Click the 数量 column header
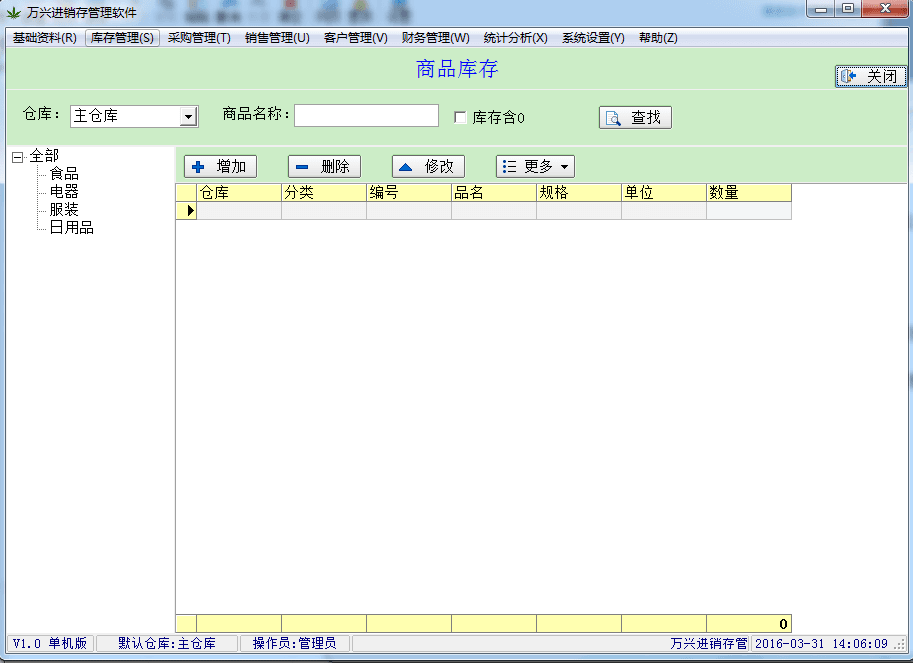This screenshot has height=663, width=913. coord(748,193)
